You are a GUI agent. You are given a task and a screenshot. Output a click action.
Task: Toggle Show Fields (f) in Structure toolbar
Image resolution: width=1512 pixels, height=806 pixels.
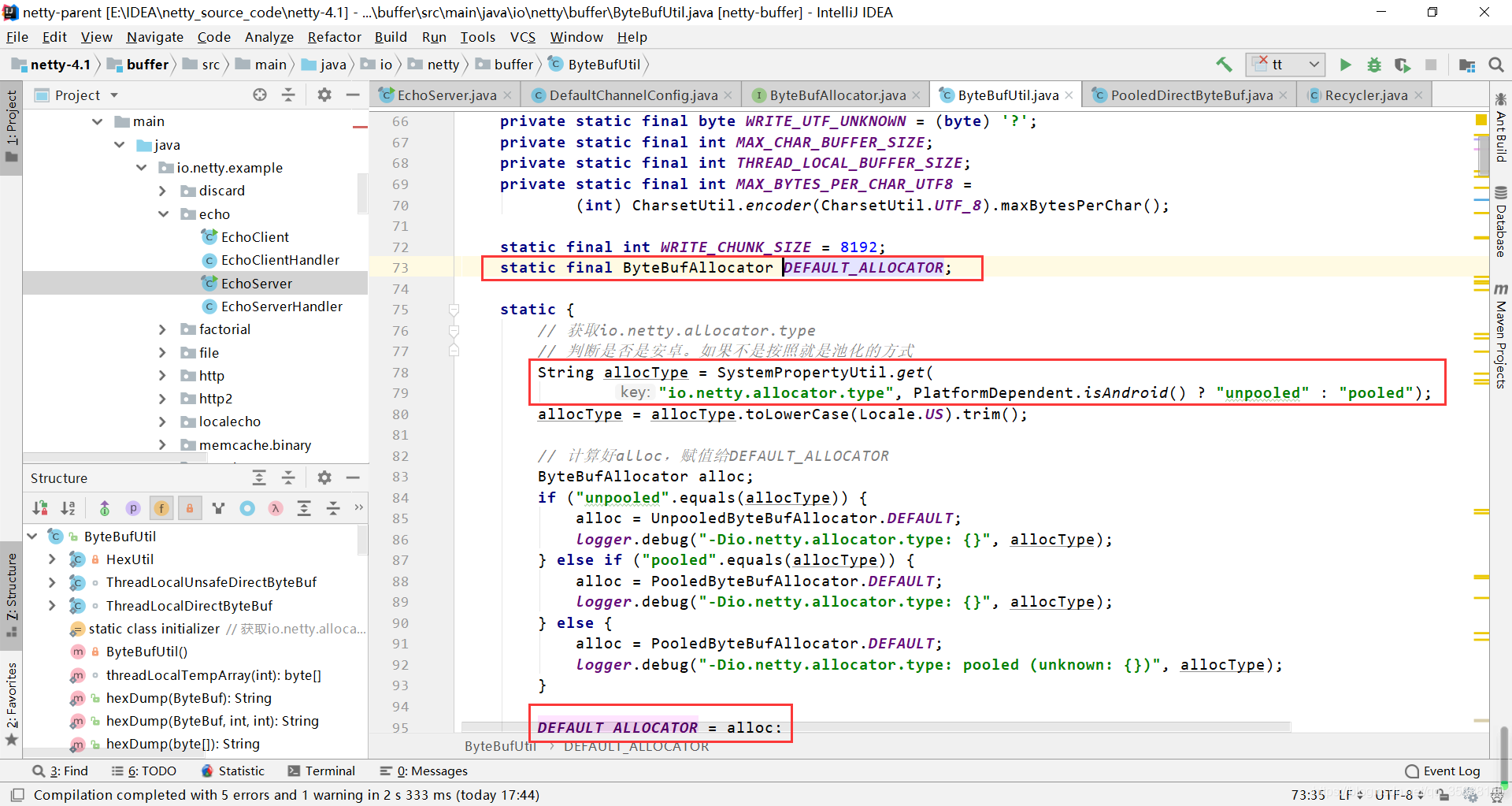pos(161,508)
